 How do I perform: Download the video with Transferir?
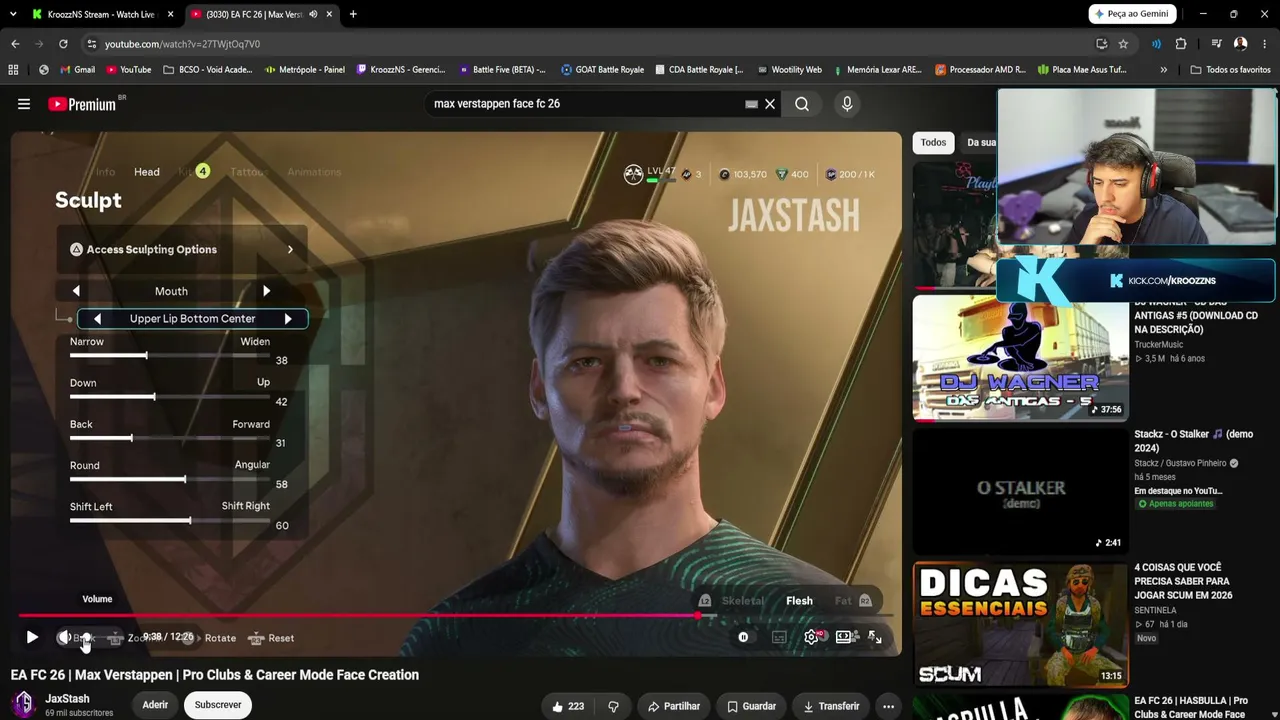831,706
